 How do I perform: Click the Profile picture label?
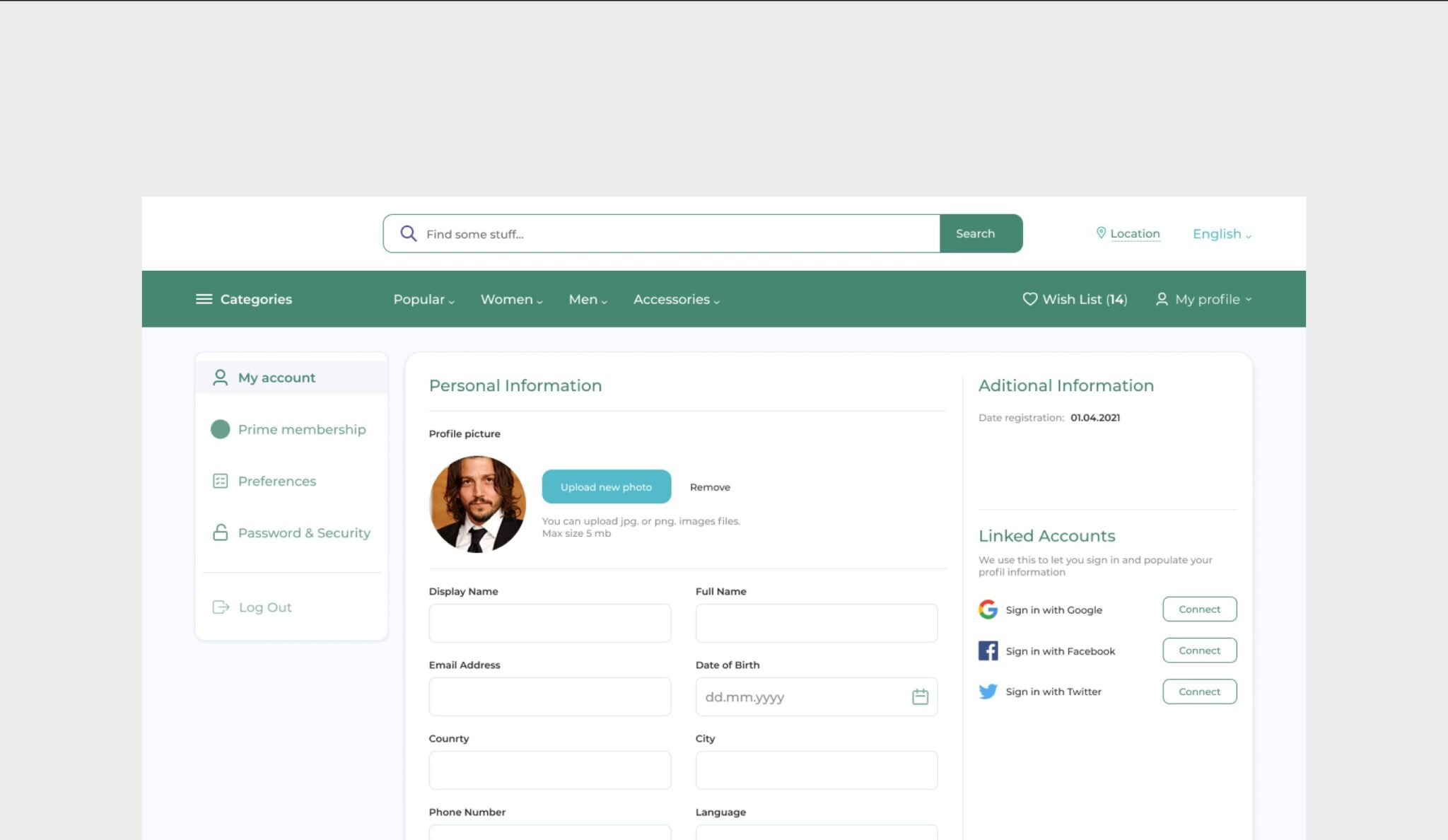pos(464,433)
